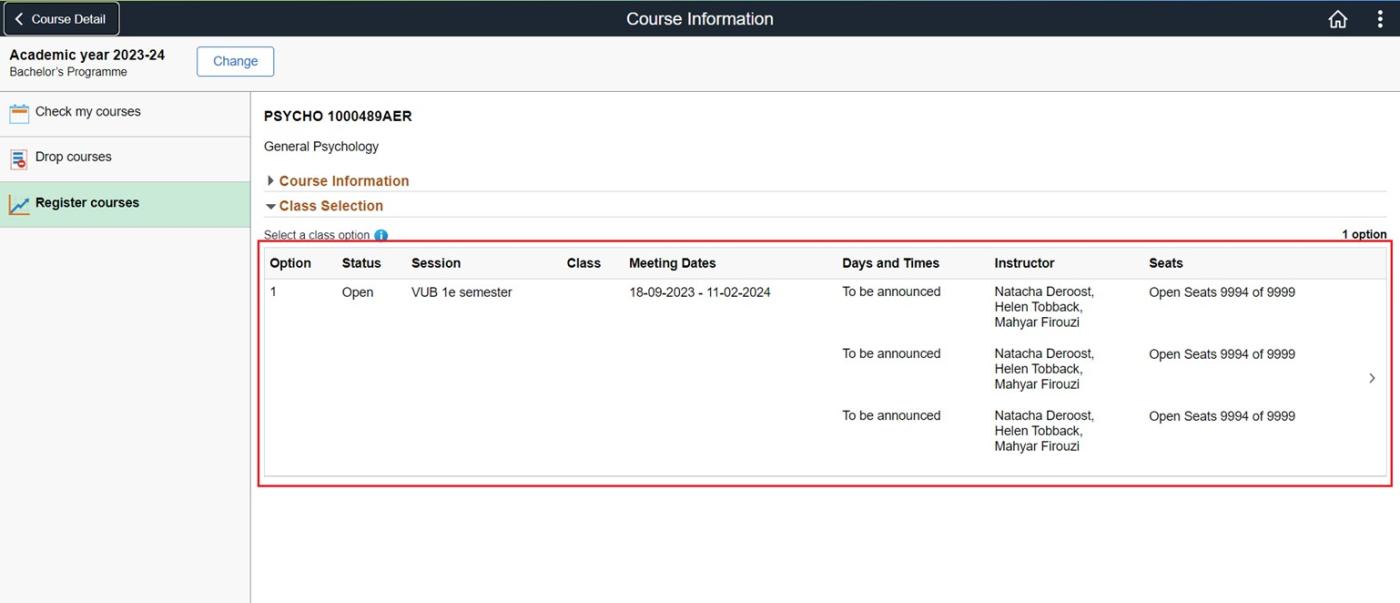Open Check my courses menu item
Screen dimensions: 1400x603
[x=88, y=112]
